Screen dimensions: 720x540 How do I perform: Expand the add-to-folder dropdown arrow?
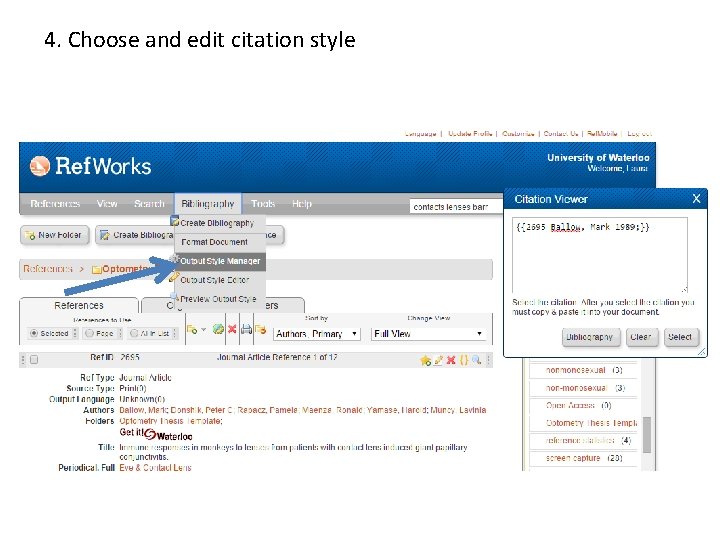tap(203, 330)
